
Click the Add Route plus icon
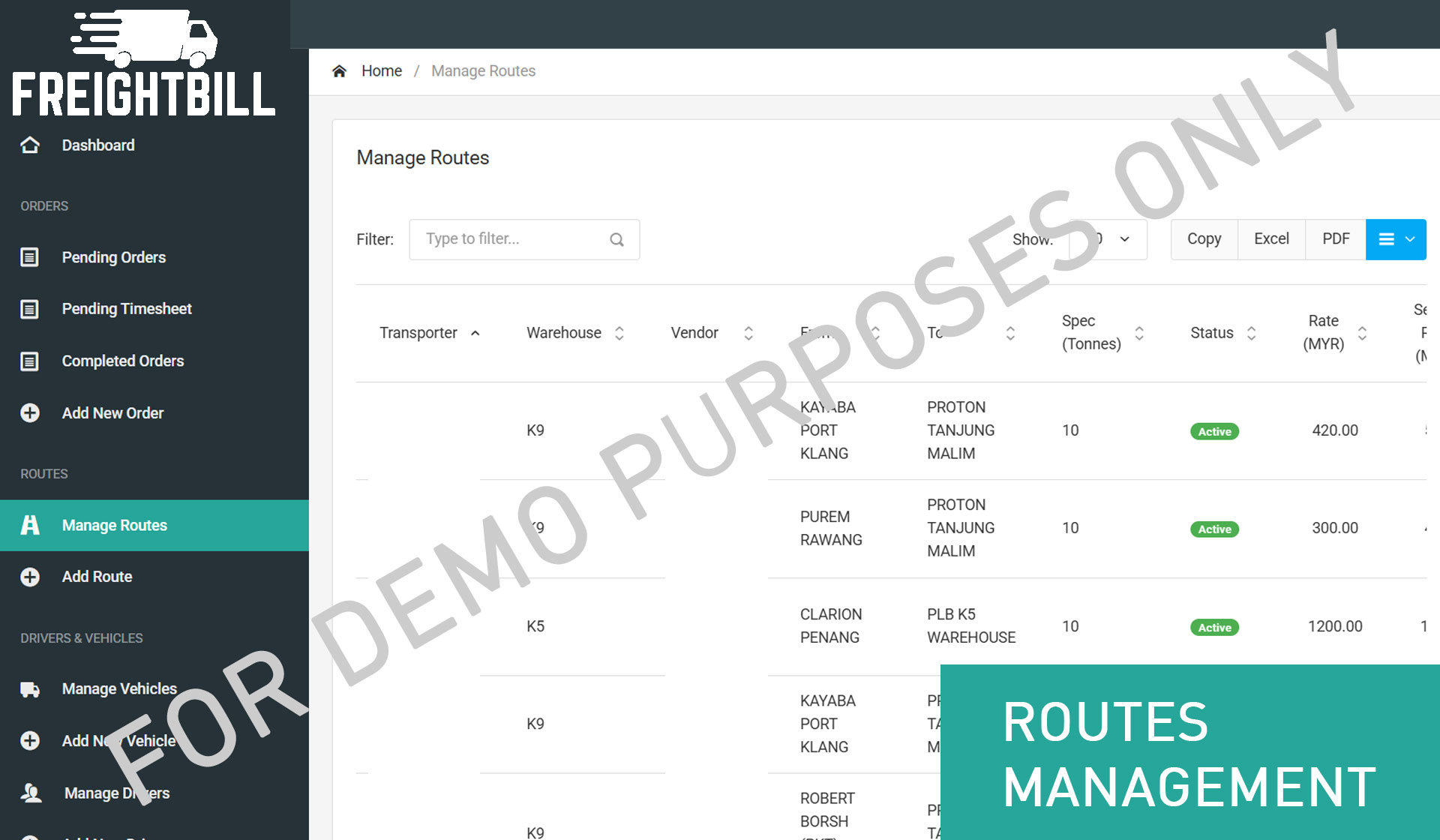pos(30,577)
